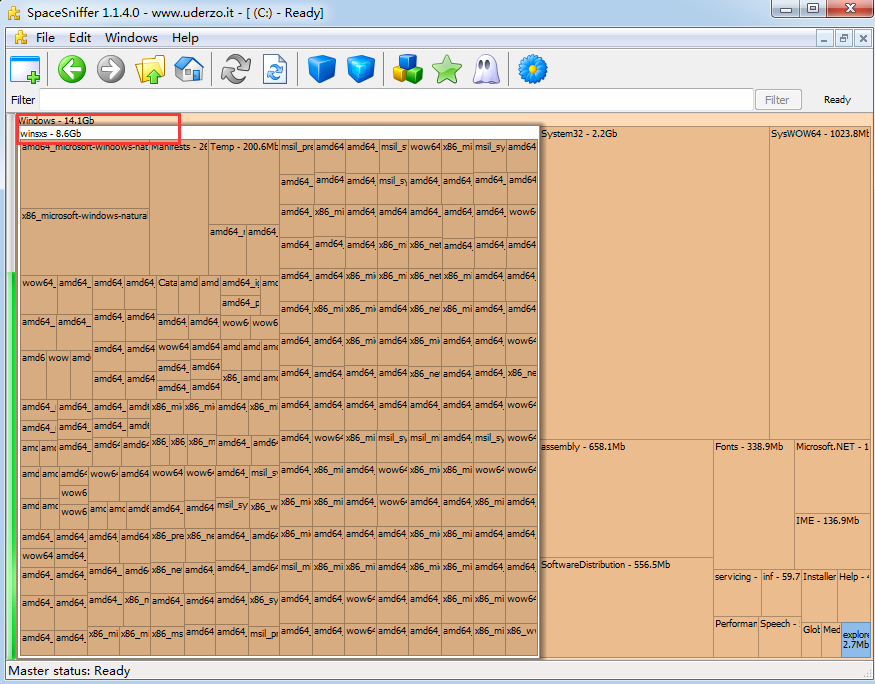Click the New View toolbar icon
This screenshot has width=875, height=684.
(25, 70)
